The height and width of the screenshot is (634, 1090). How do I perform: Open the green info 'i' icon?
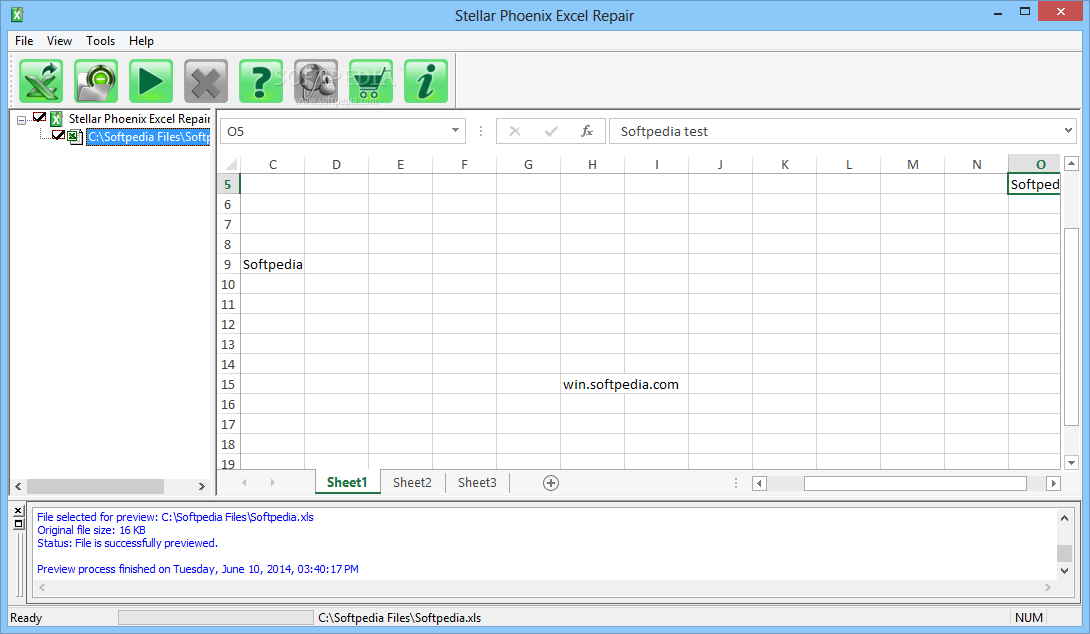[x=425, y=81]
